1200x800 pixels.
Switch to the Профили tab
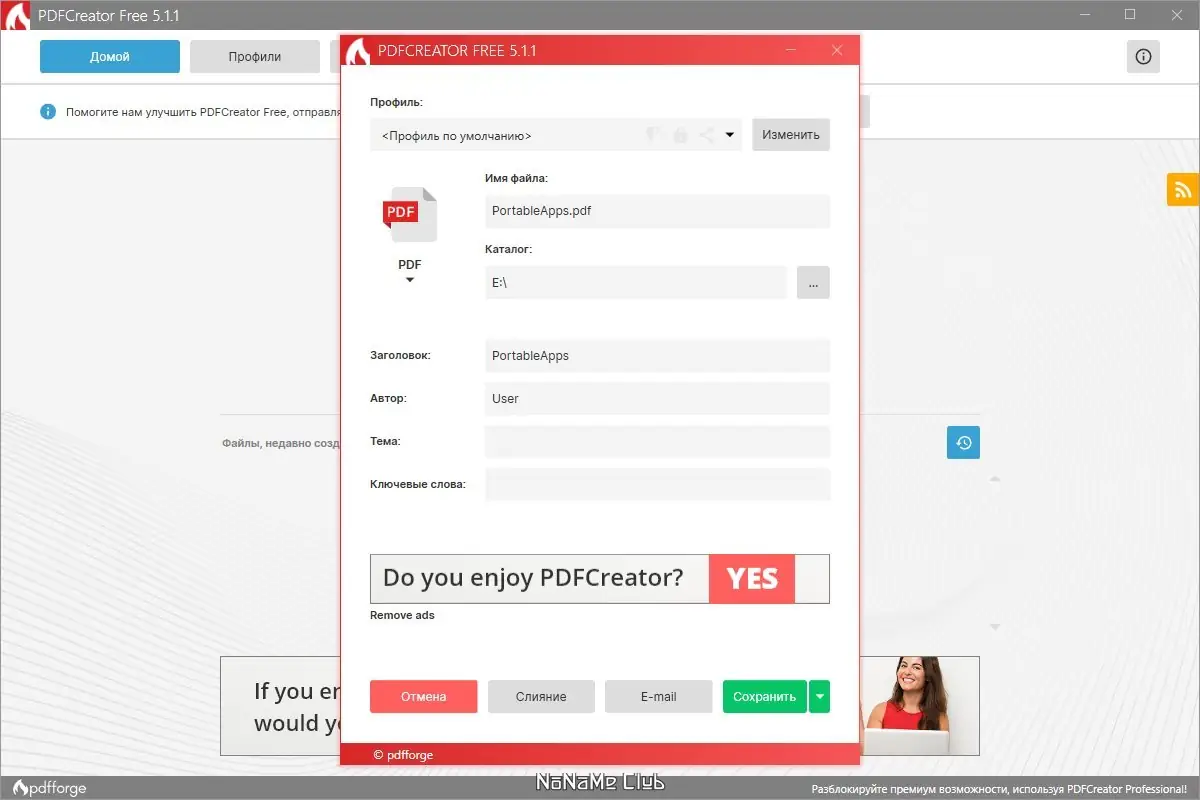[x=255, y=57]
